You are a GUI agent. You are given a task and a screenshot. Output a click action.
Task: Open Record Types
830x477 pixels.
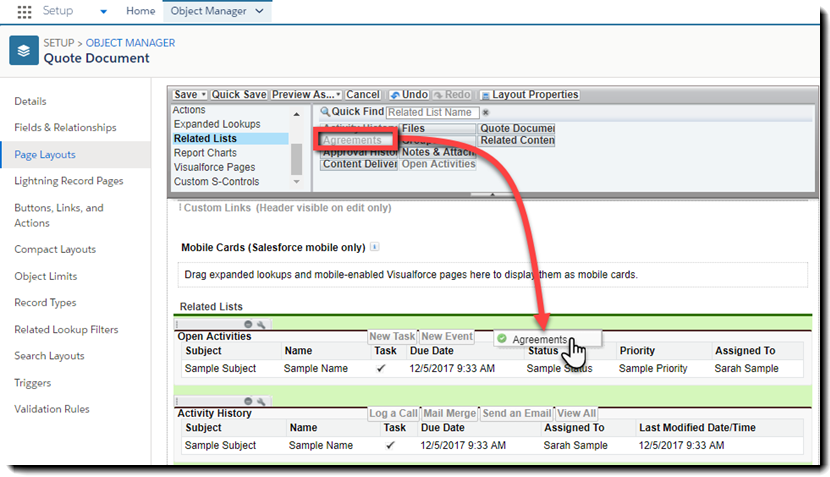45,303
